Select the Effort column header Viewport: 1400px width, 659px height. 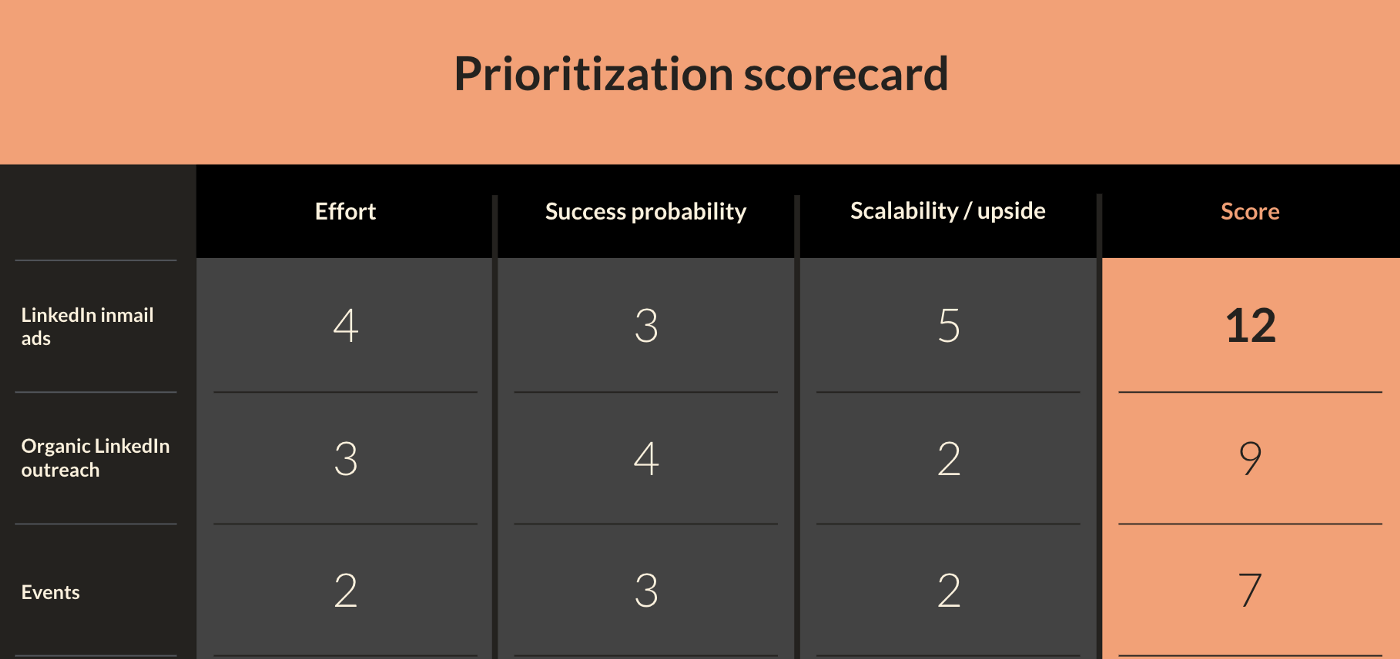(x=345, y=211)
